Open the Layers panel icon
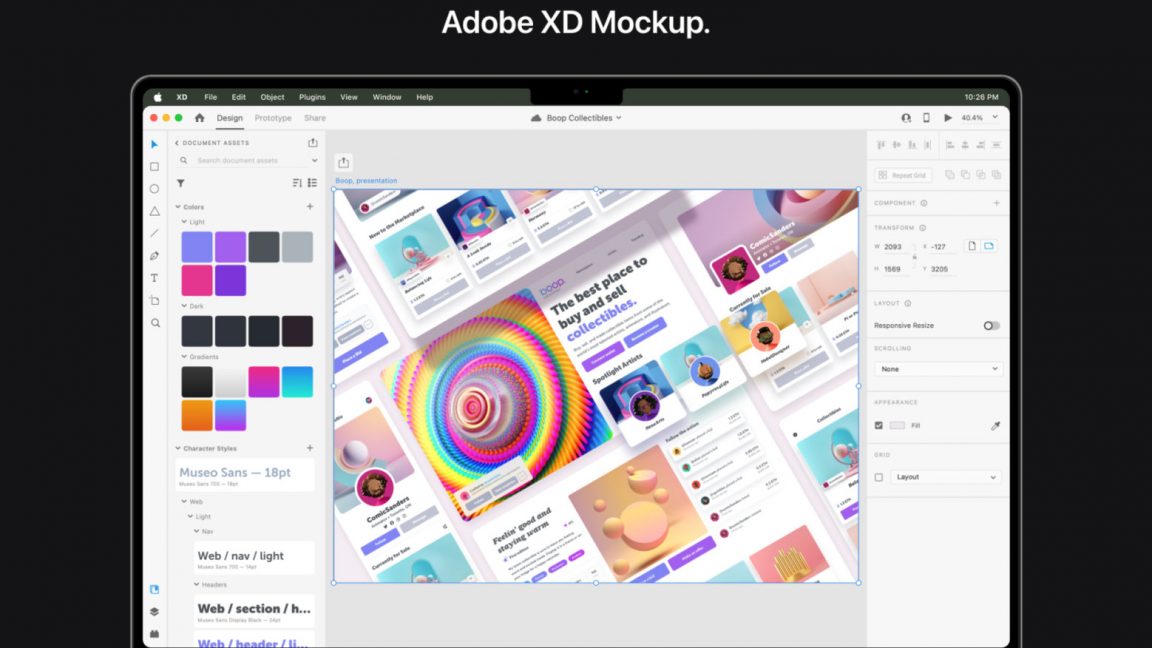 154,611
